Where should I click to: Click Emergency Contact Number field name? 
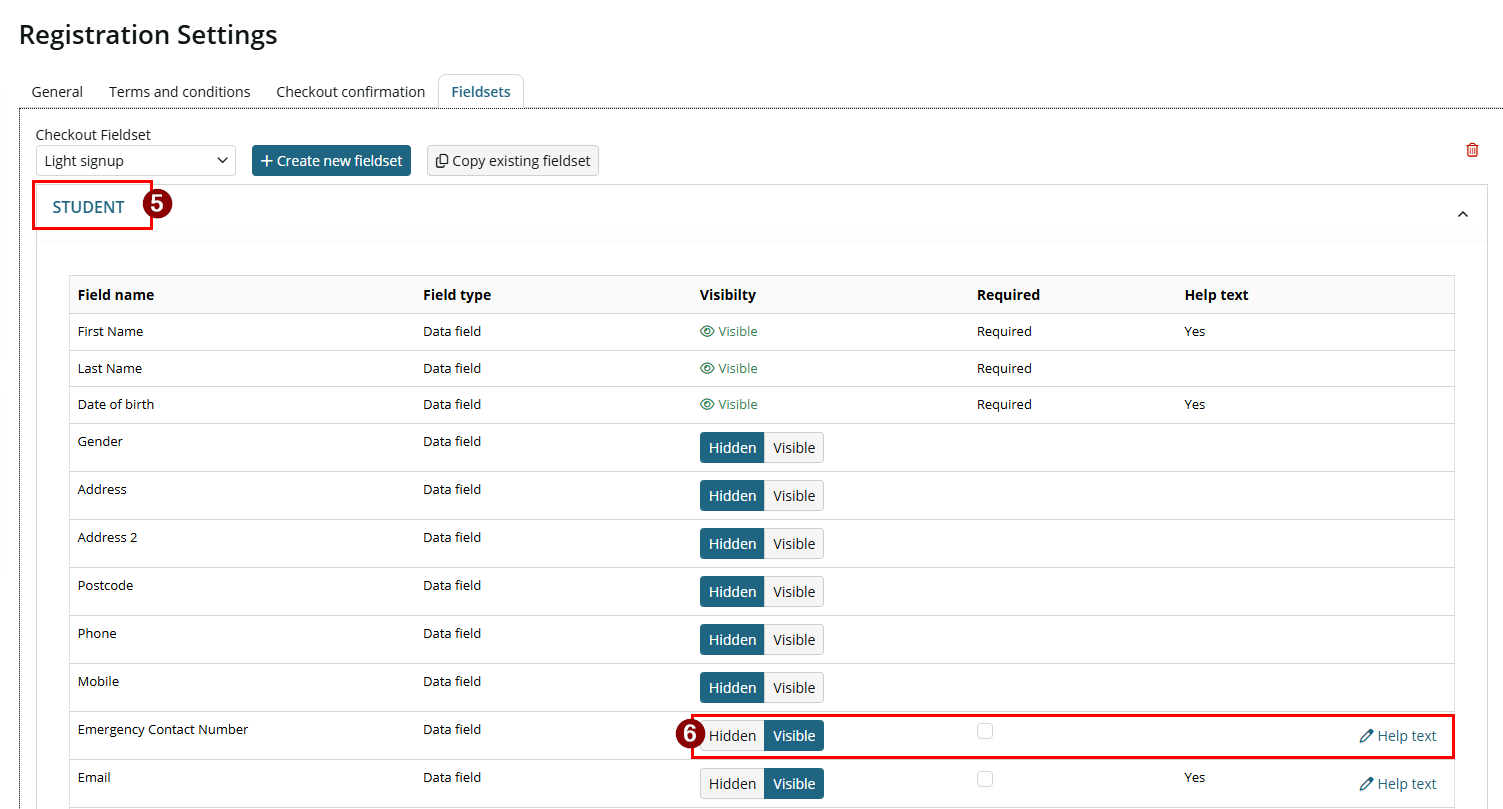163,730
